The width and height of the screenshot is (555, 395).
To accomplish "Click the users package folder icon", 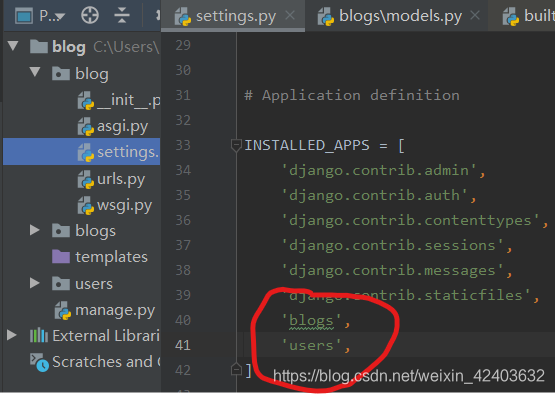I will pos(61,284).
